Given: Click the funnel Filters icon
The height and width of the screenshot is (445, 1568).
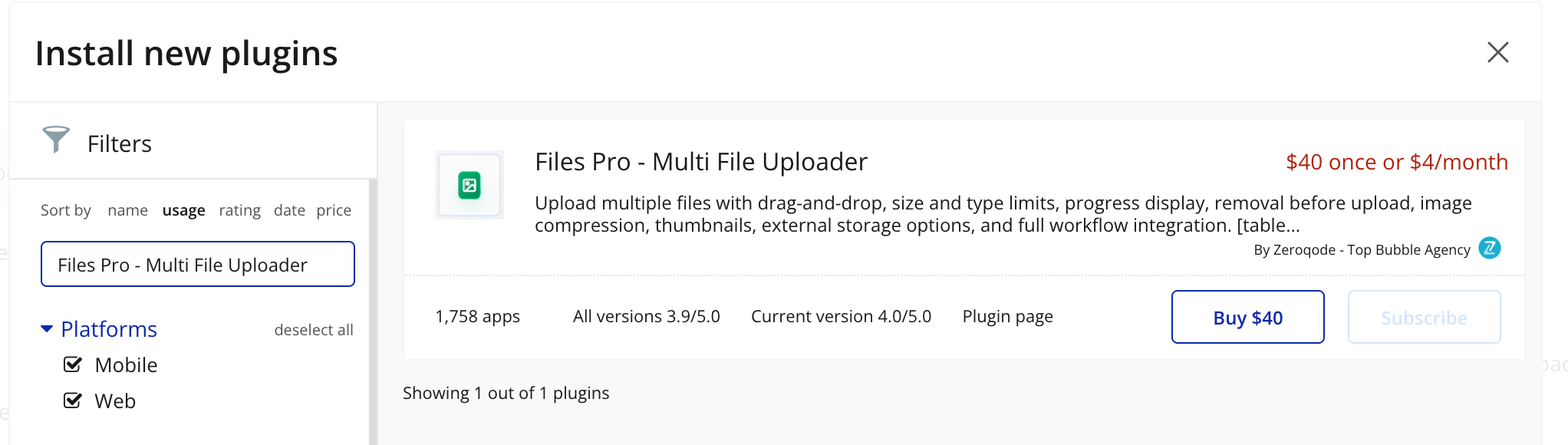Looking at the screenshot, I should [x=56, y=140].
